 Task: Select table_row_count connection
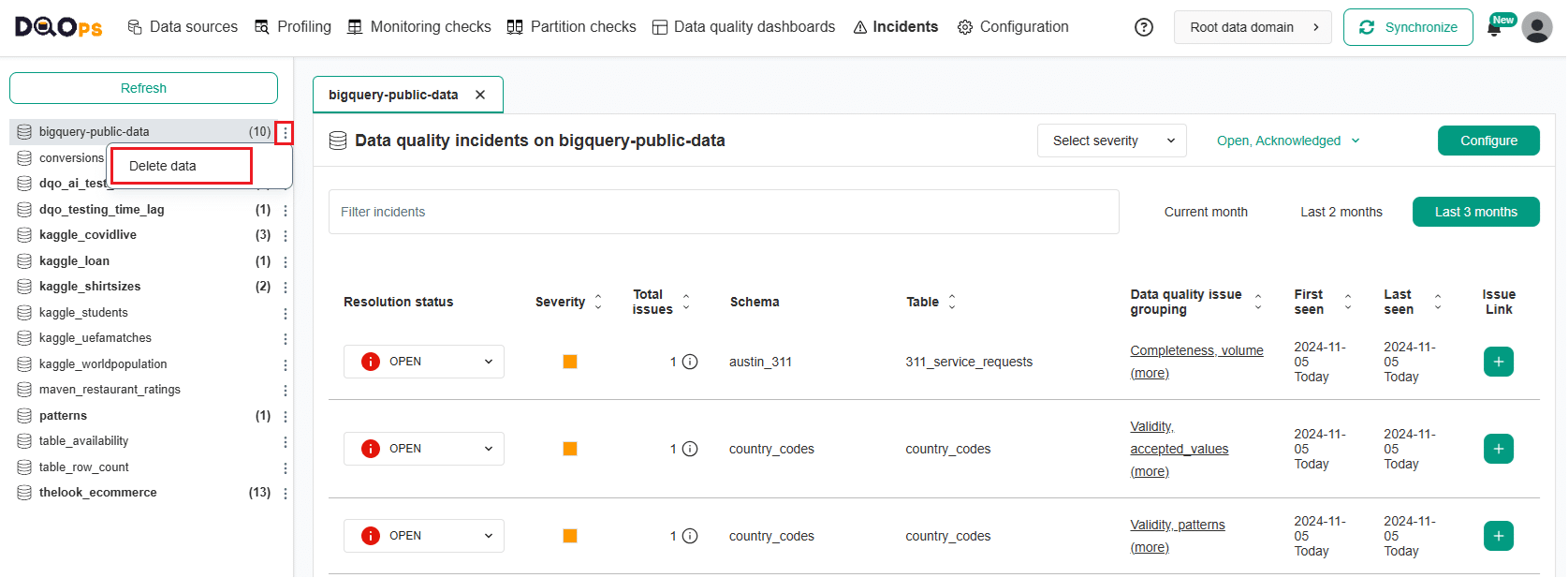point(83,467)
